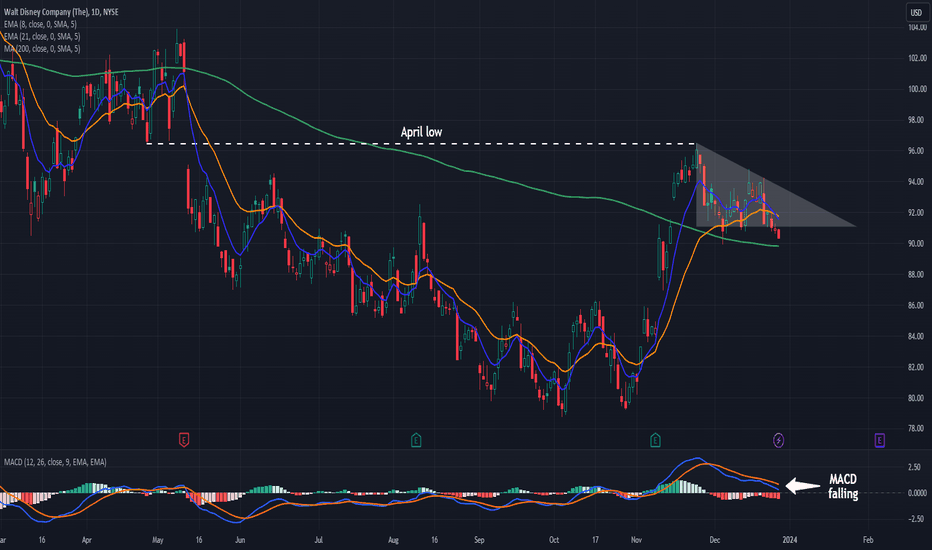Image resolution: width=932 pixels, height=550 pixels.
Task: Click the 80.00 price axis label
Action: tap(917, 398)
